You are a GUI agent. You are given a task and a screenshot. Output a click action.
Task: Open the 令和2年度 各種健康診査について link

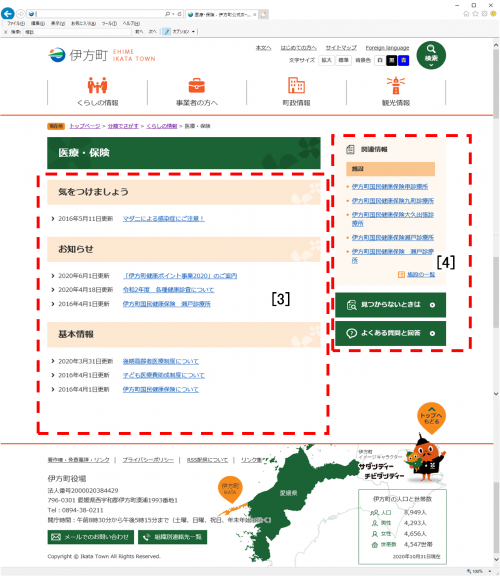[168, 290]
